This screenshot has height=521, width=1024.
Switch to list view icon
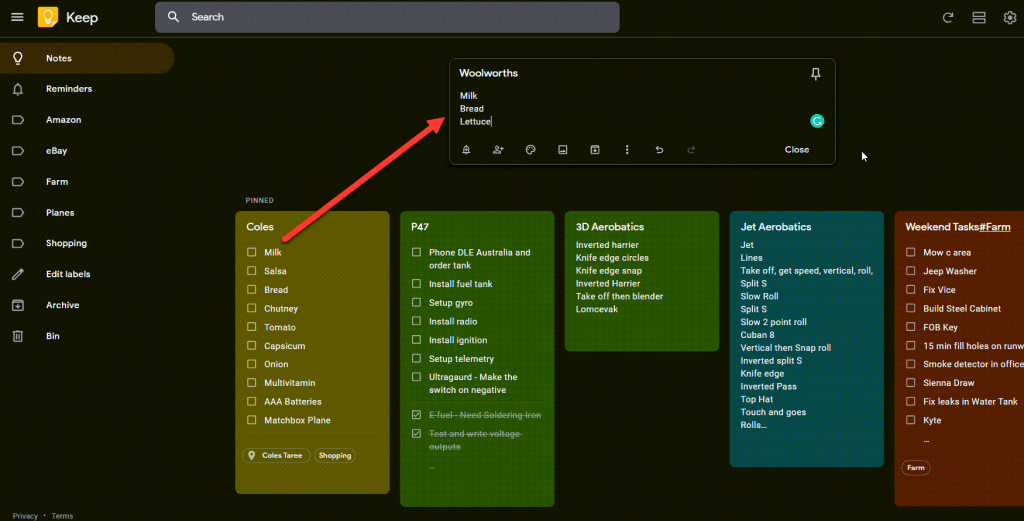coord(978,18)
